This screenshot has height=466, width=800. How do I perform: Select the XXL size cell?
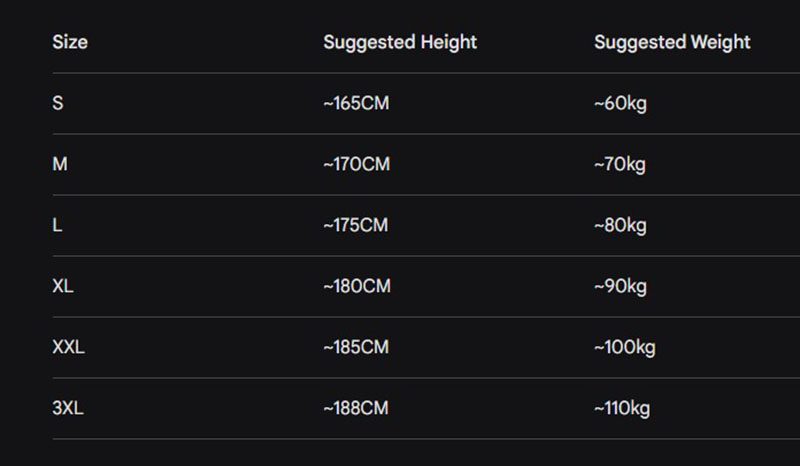(68, 347)
